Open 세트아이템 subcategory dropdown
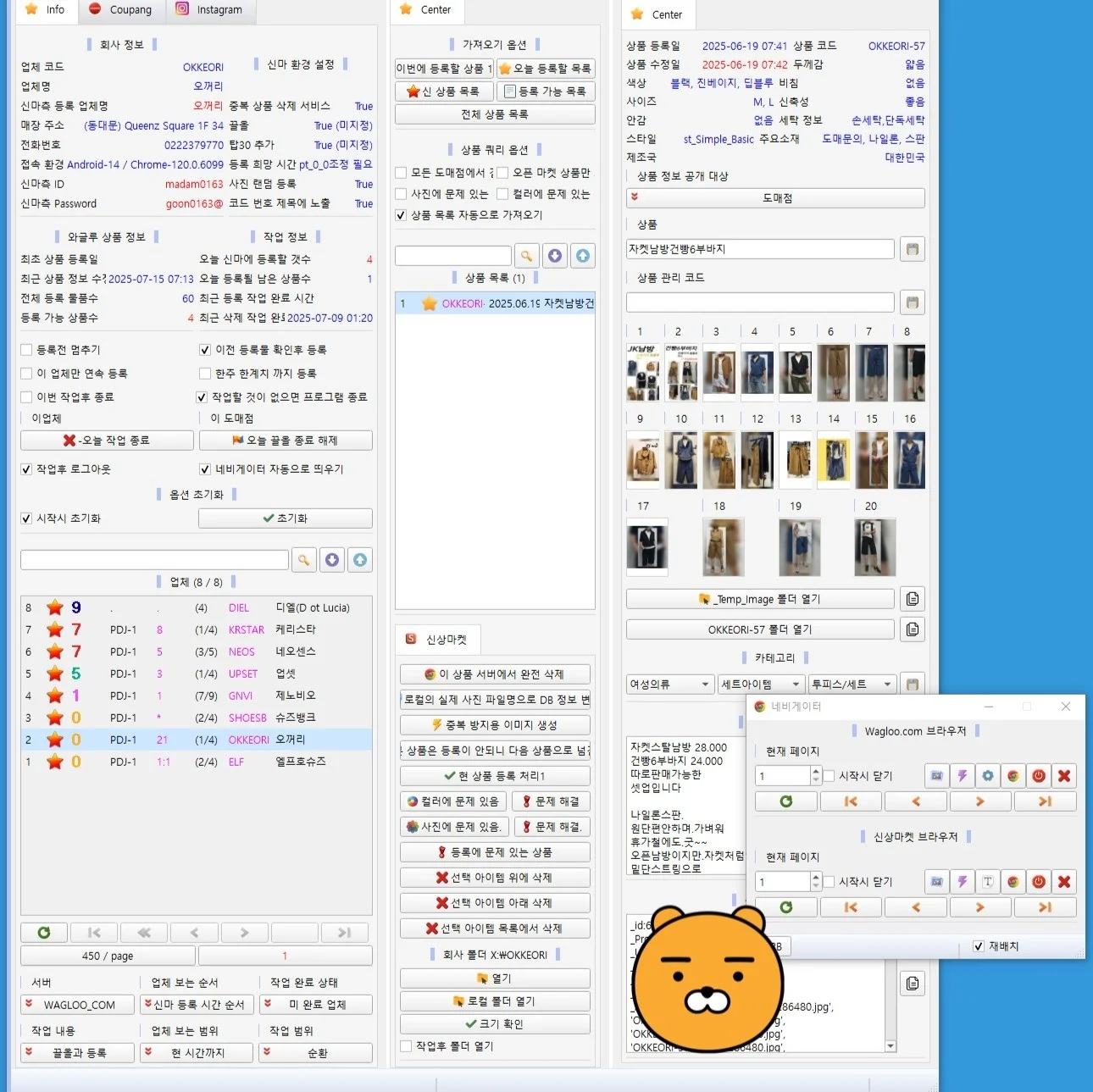Viewport: 1093px width, 1092px height. click(761, 685)
